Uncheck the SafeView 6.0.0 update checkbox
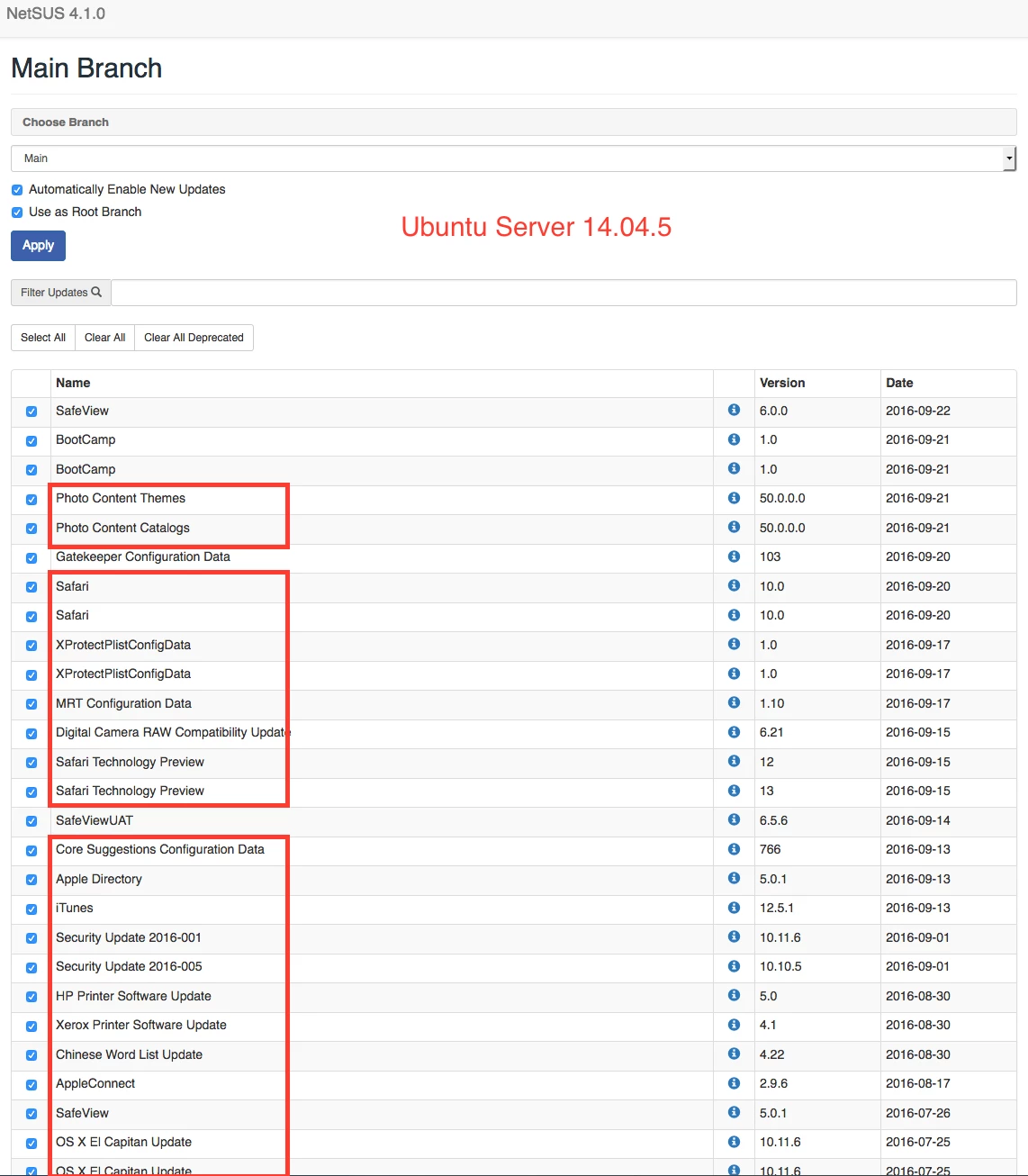Screen dimensions: 1028x1176 click(x=32, y=412)
